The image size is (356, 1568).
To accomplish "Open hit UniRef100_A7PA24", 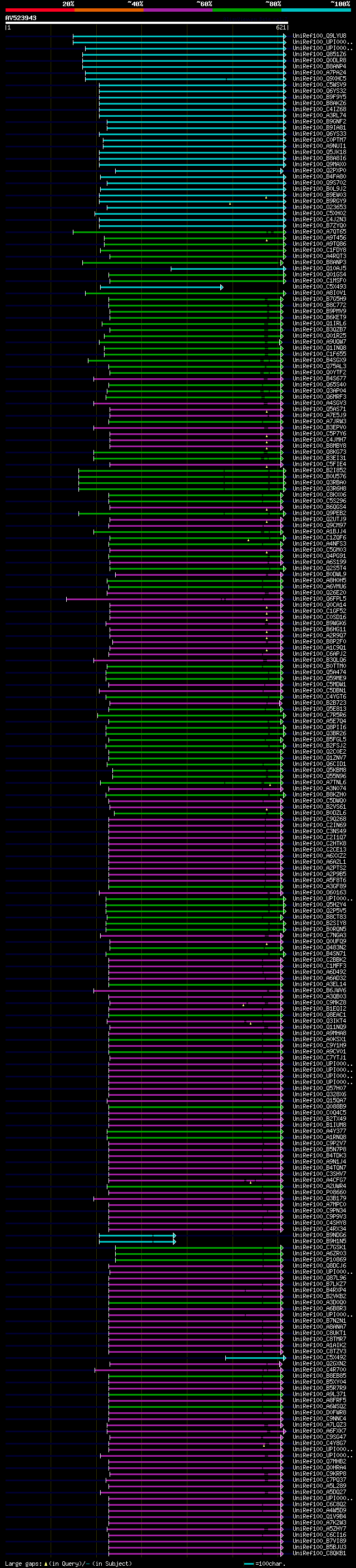I will (319, 72).
